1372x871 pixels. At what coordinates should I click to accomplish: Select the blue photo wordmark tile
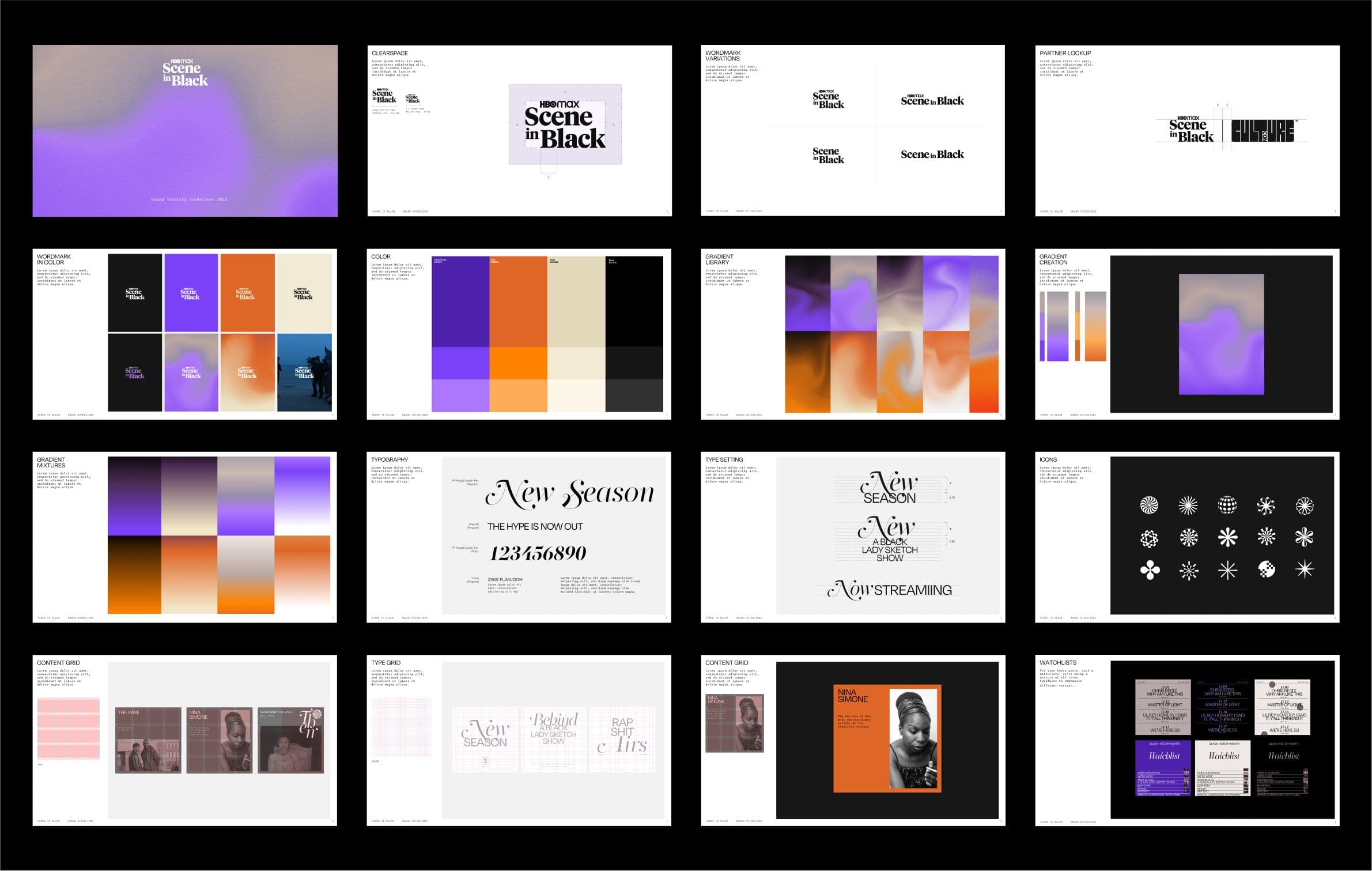click(x=304, y=372)
